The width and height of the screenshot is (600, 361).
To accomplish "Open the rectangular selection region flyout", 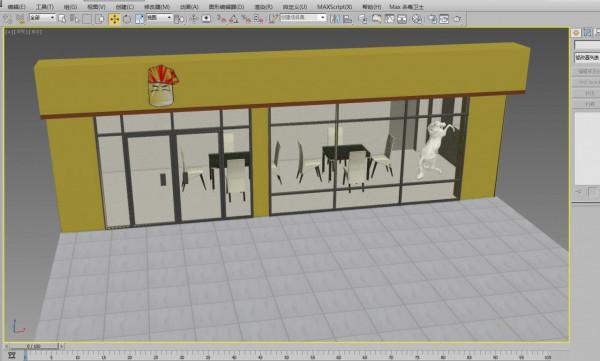I will pyautogui.click(x=87, y=19).
